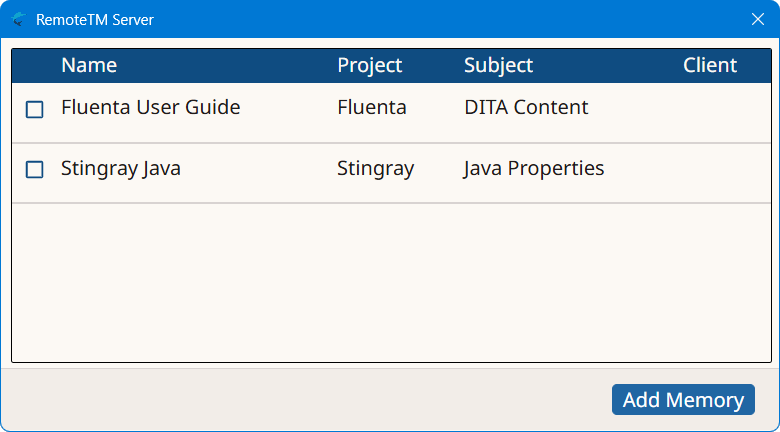780x432 pixels.
Task: Click the Java Properties subject cell
Action: tap(534, 168)
